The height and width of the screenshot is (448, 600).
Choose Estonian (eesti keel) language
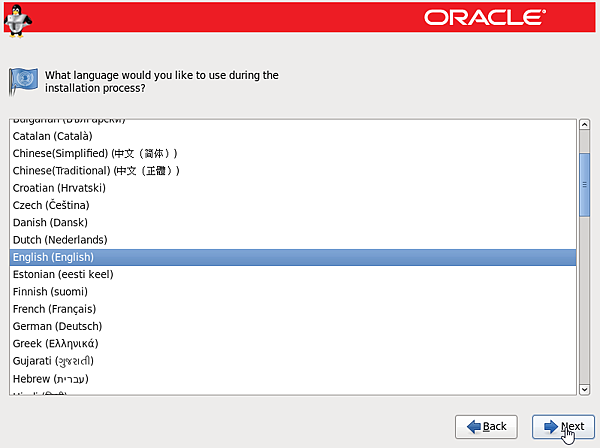tap(63, 274)
